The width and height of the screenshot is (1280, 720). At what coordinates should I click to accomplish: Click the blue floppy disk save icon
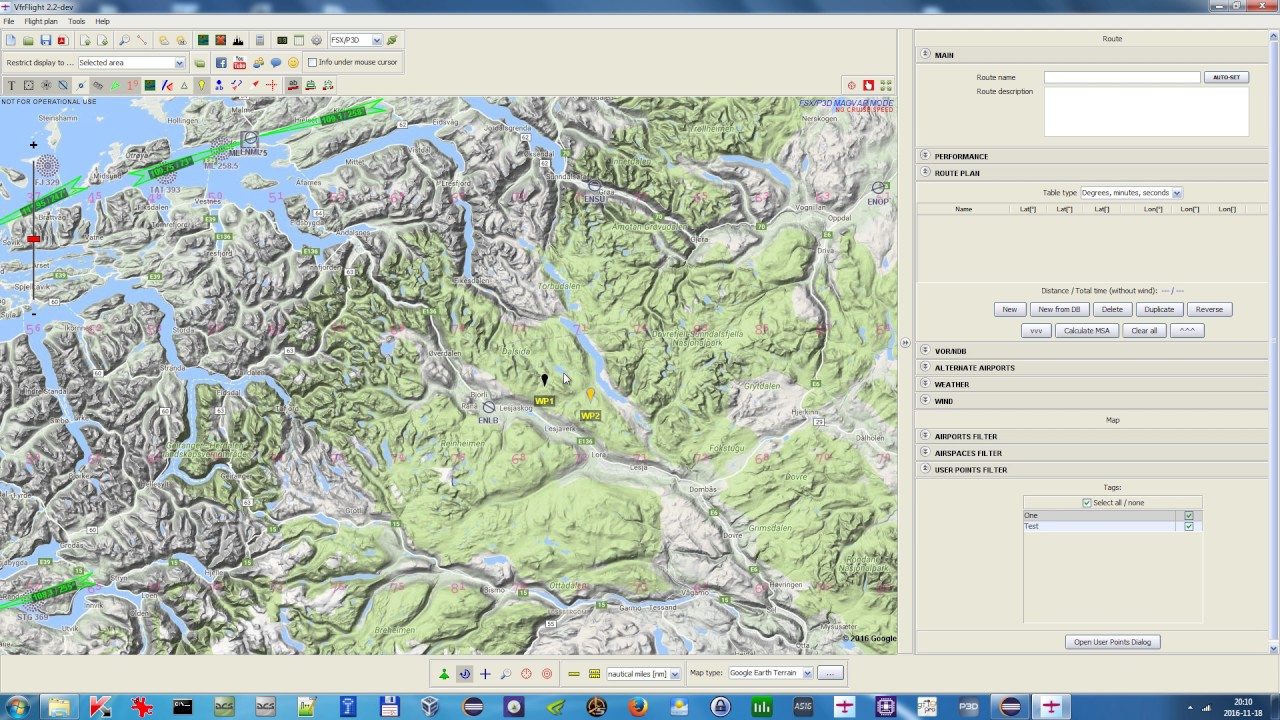point(46,40)
